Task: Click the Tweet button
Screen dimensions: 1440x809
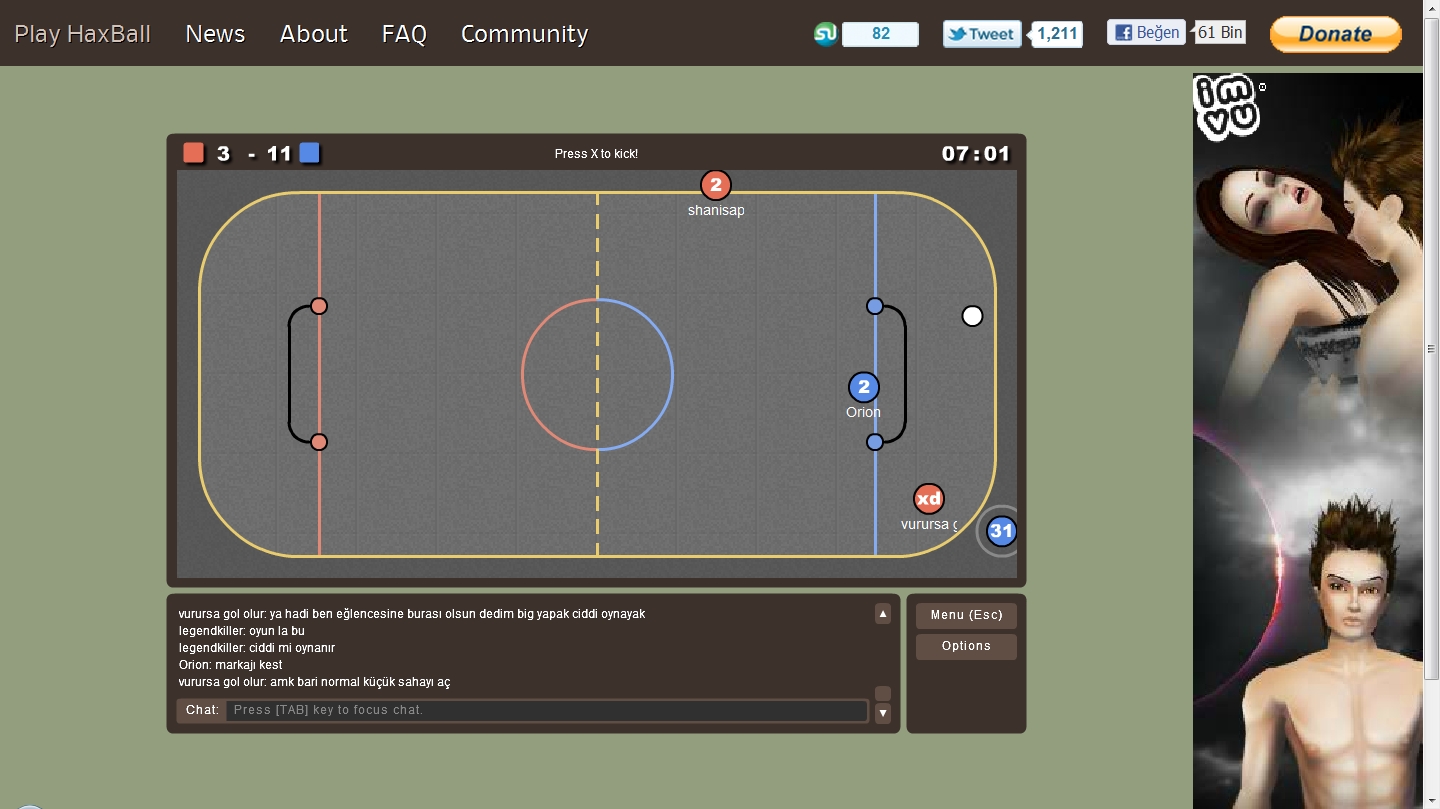Action: point(982,34)
